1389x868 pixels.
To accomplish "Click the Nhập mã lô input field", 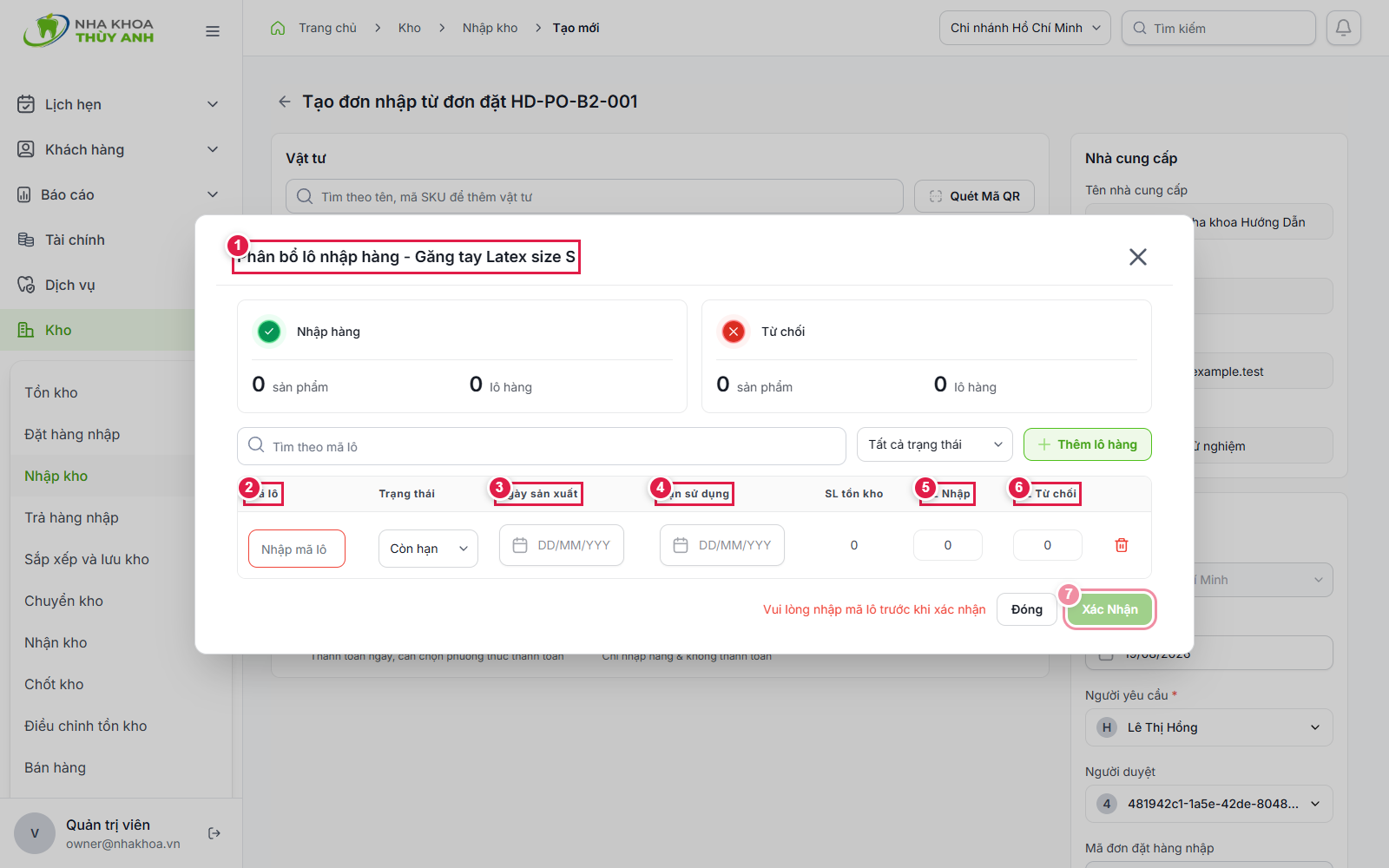I will (297, 549).
